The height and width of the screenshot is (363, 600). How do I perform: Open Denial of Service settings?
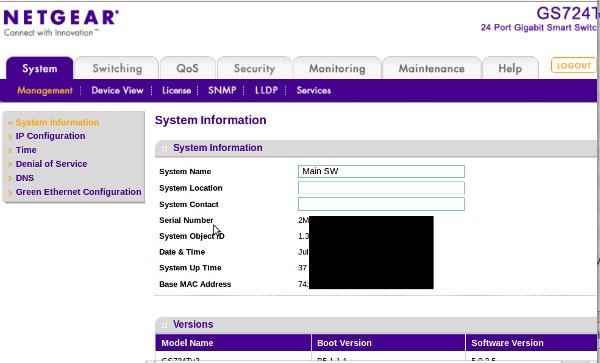tap(51, 164)
